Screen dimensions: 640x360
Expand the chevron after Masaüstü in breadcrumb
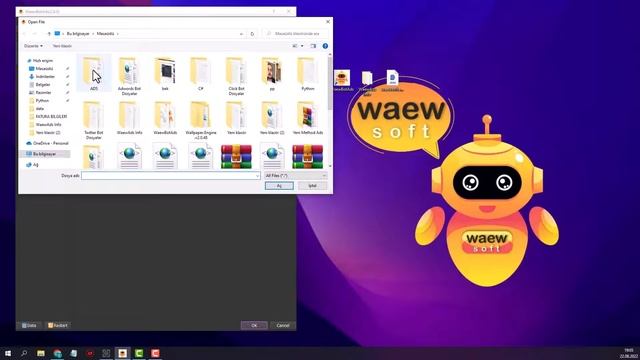(118, 33)
